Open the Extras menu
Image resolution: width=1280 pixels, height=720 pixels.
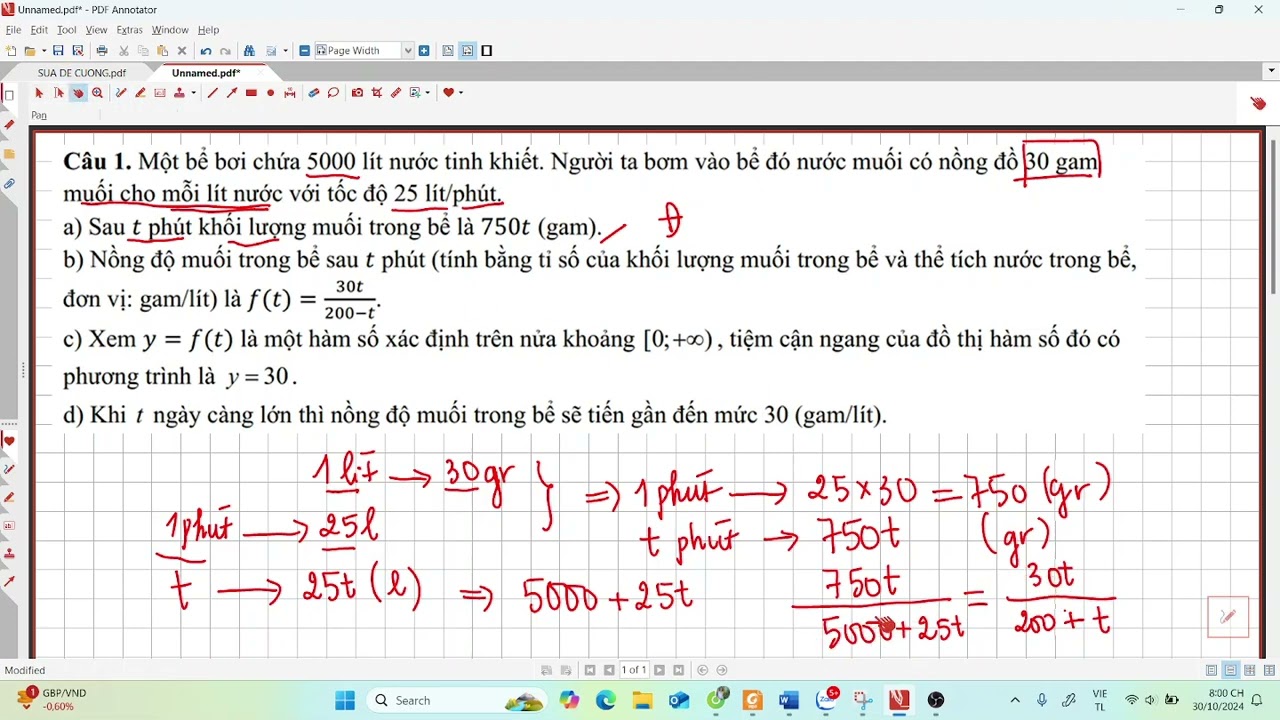tap(129, 30)
